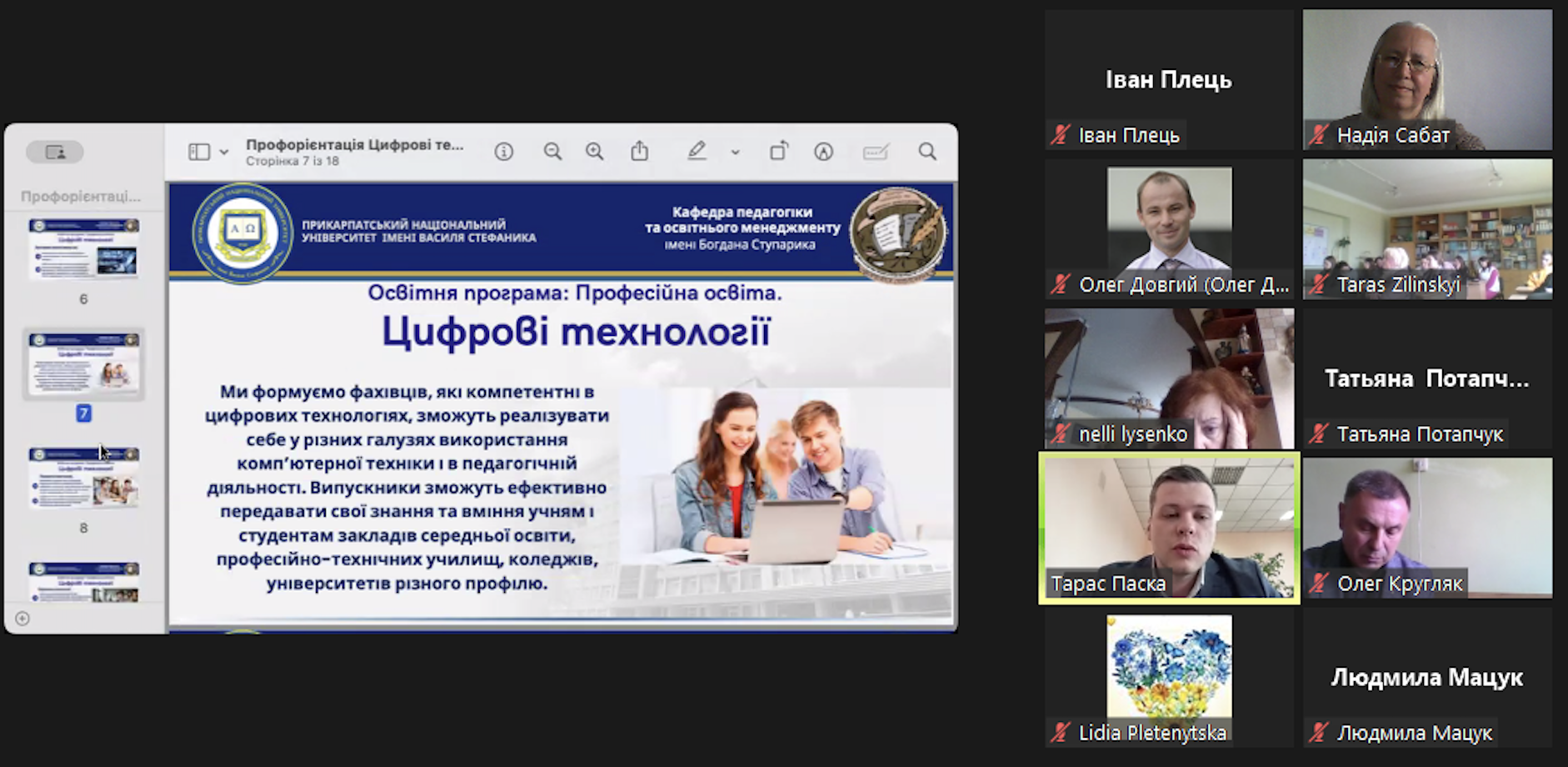The height and width of the screenshot is (767, 1568).
Task: Click the form filling toolbar icon
Action: tap(876, 152)
